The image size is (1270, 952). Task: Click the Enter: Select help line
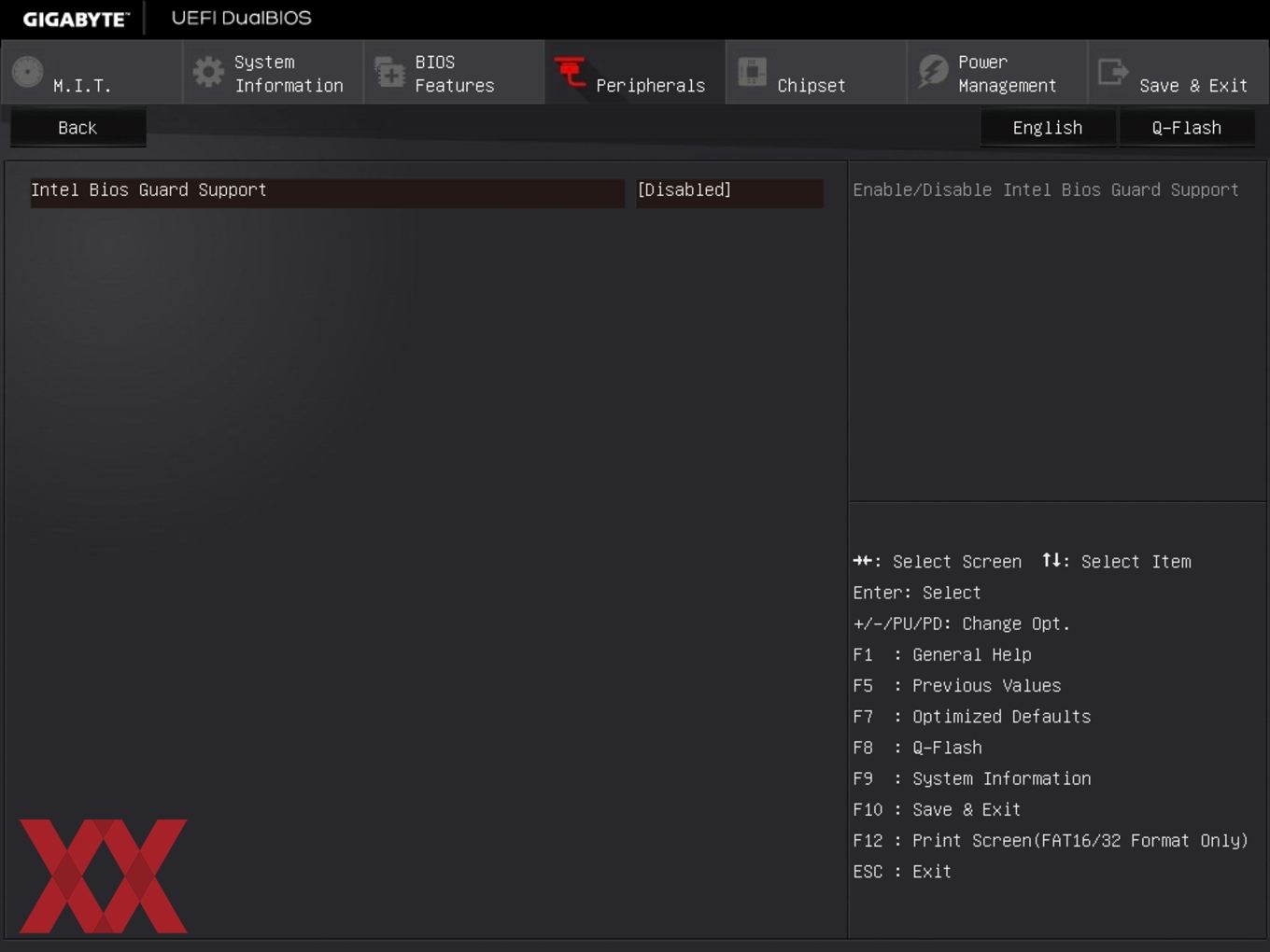[917, 593]
